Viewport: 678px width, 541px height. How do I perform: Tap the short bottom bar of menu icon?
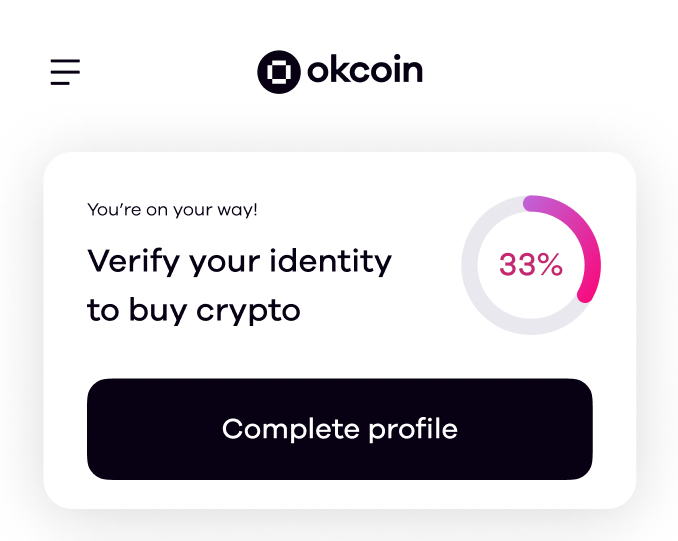[60, 83]
